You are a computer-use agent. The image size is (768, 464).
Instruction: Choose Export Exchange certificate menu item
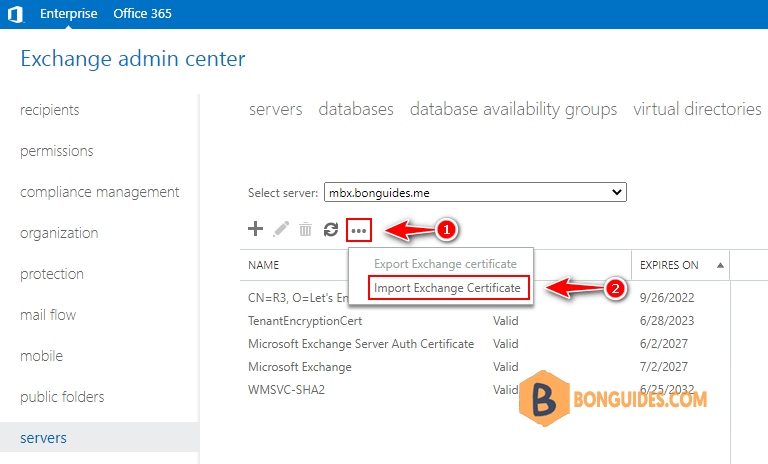[x=445, y=264]
